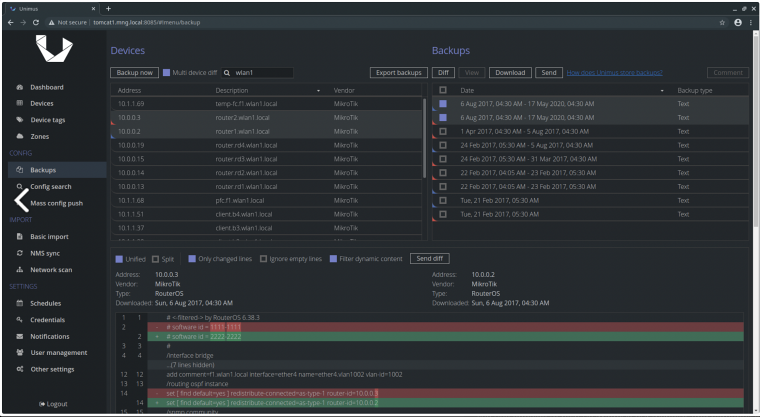Image resolution: width=760 pixels, height=417 pixels.
Task: Open the Network scan icon
Action: (x=20, y=270)
